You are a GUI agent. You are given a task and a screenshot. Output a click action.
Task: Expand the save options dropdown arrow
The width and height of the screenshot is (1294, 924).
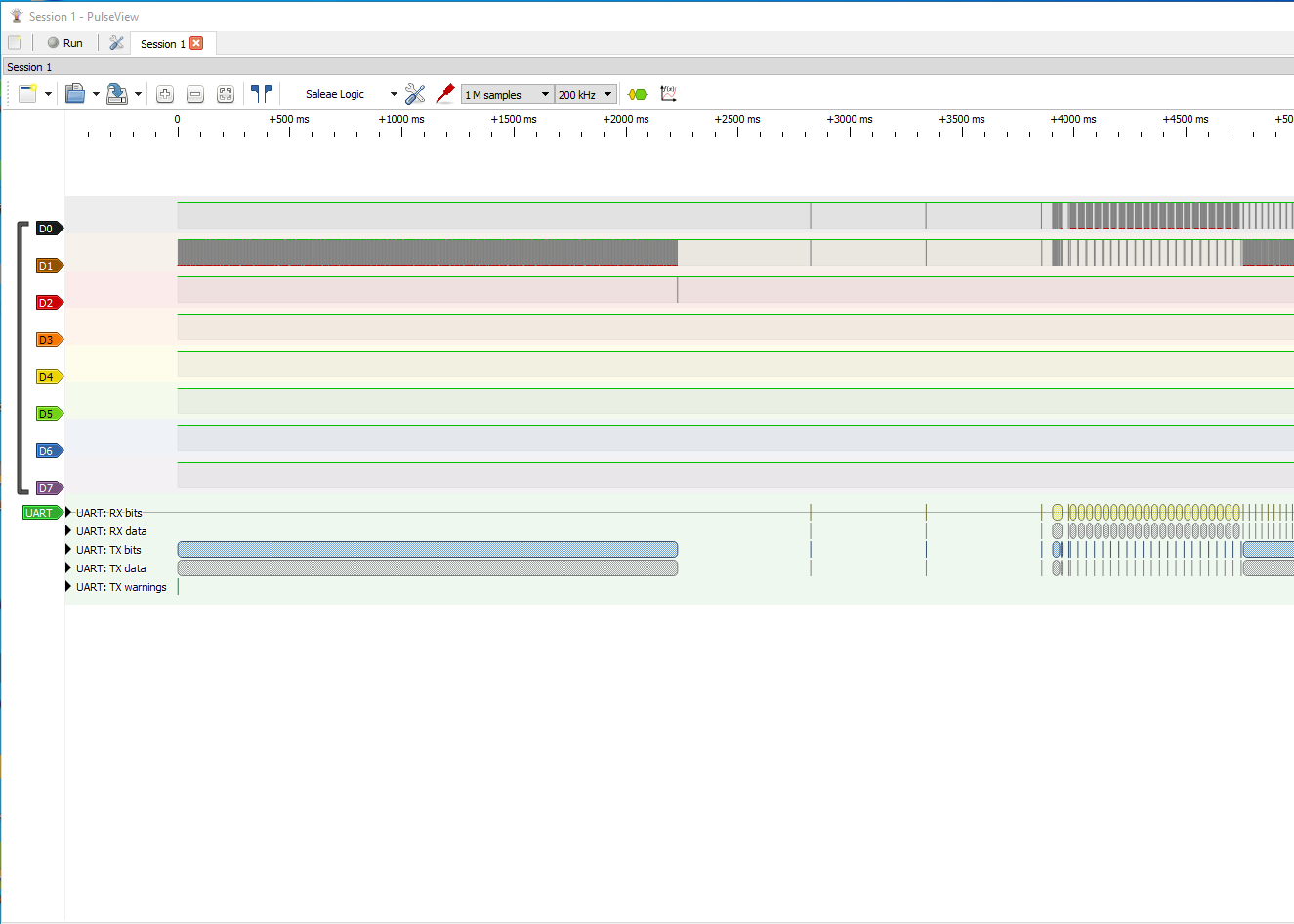point(138,94)
